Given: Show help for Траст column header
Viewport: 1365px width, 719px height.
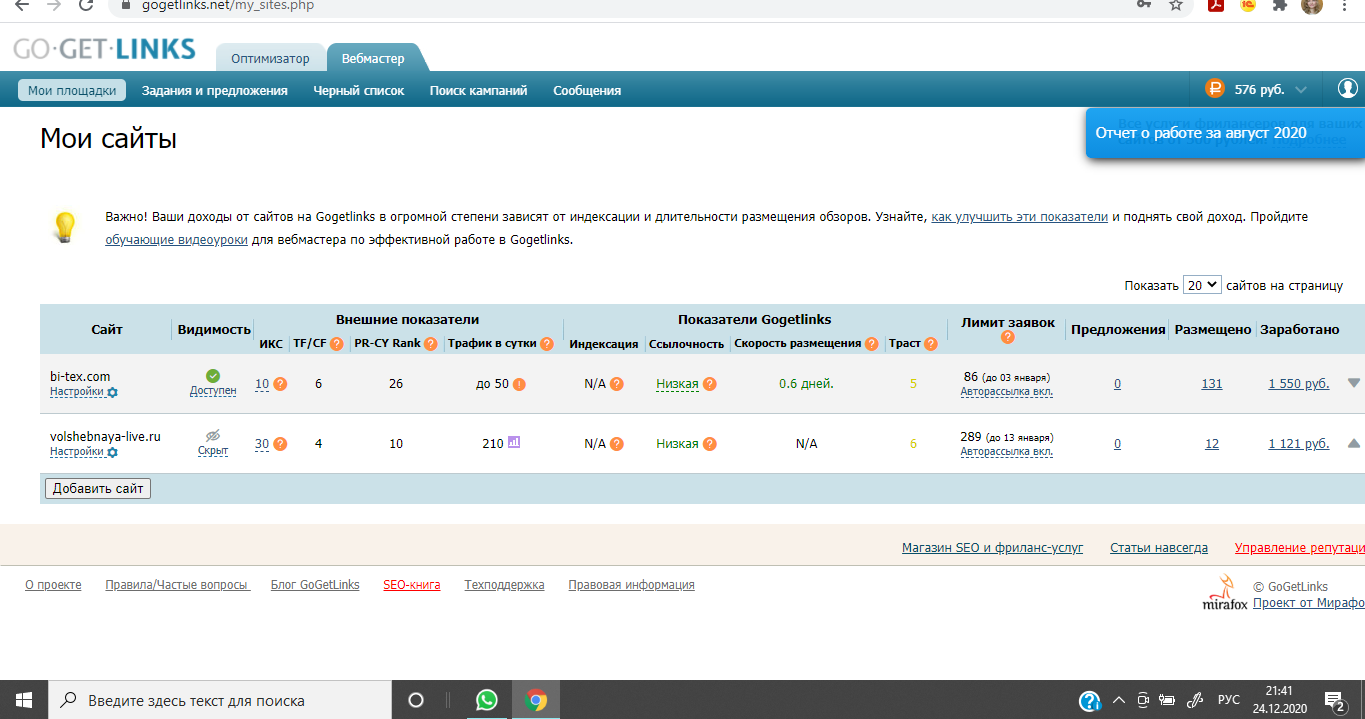Looking at the screenshot, I should pyautogui.click(x=931, y=344).
